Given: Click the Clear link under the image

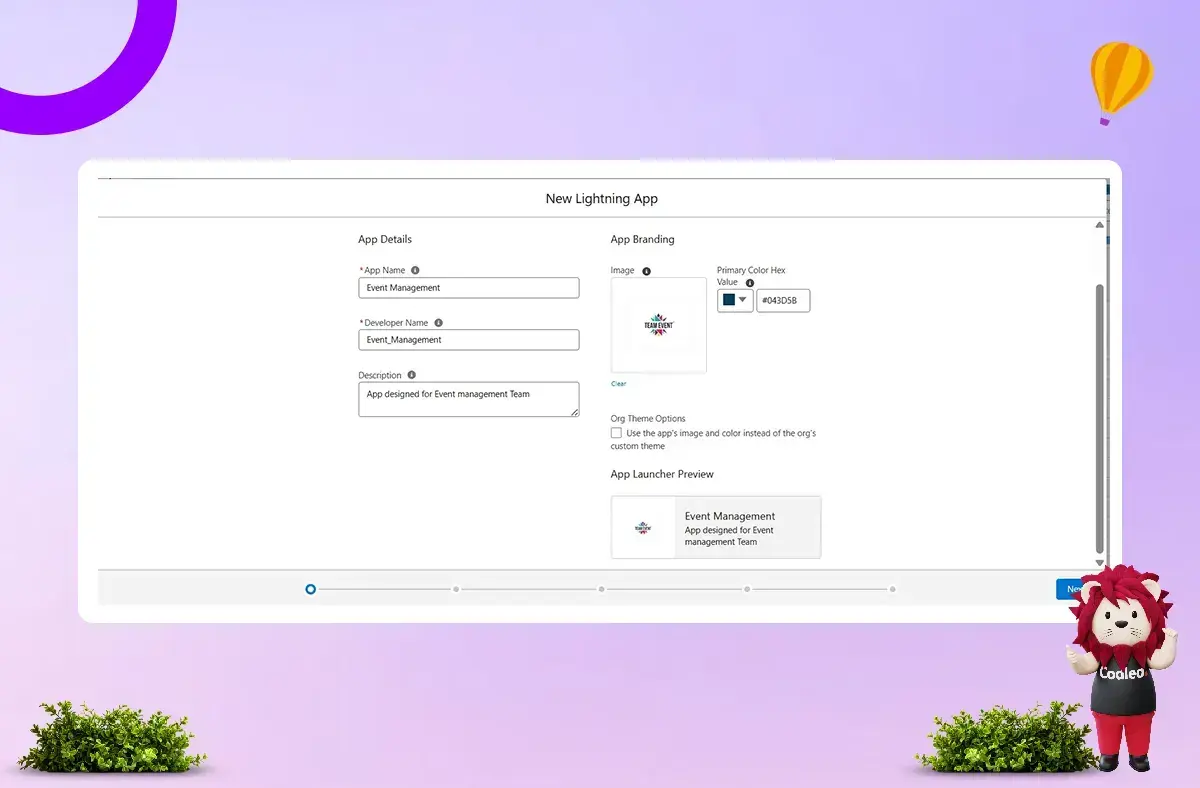Looking at the screenshot, I should [618, 384].
